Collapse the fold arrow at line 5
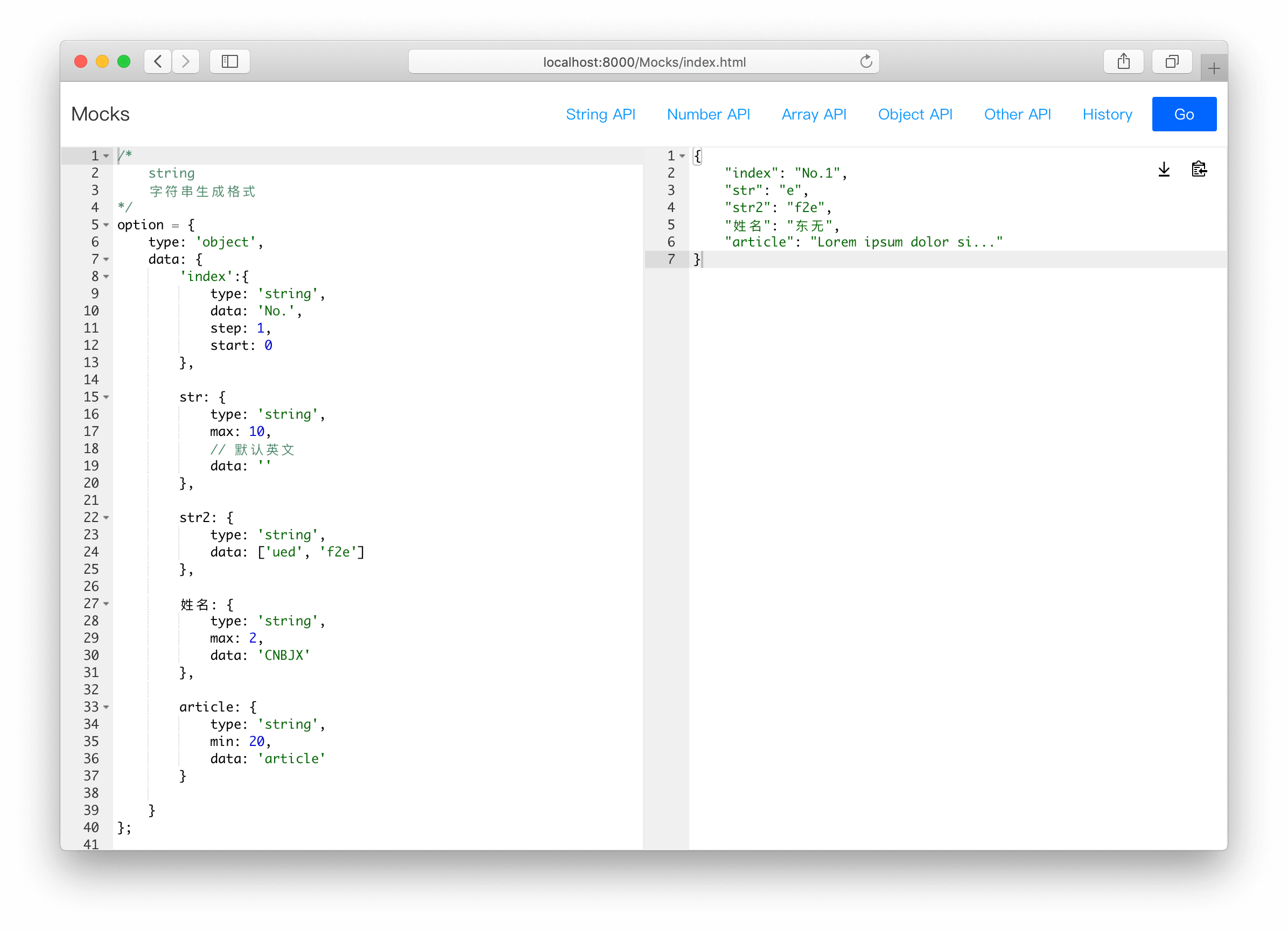Image resolution: width=1288 pixels, height=930 pixels. 106,226
